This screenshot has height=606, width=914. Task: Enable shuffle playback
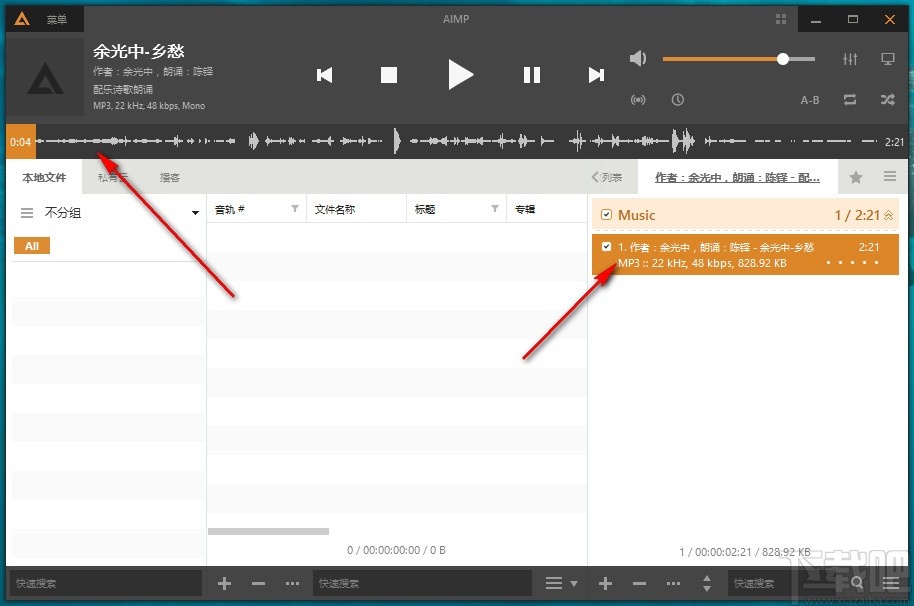pos(887,100)
